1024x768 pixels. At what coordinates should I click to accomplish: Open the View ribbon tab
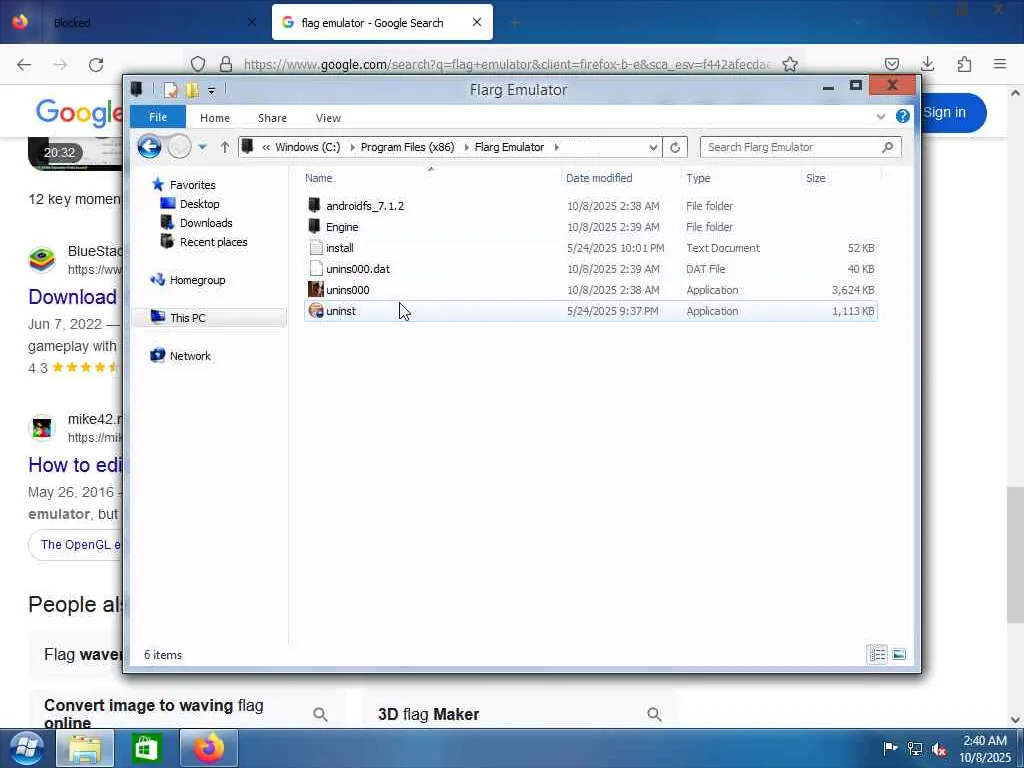coord(328,118)
